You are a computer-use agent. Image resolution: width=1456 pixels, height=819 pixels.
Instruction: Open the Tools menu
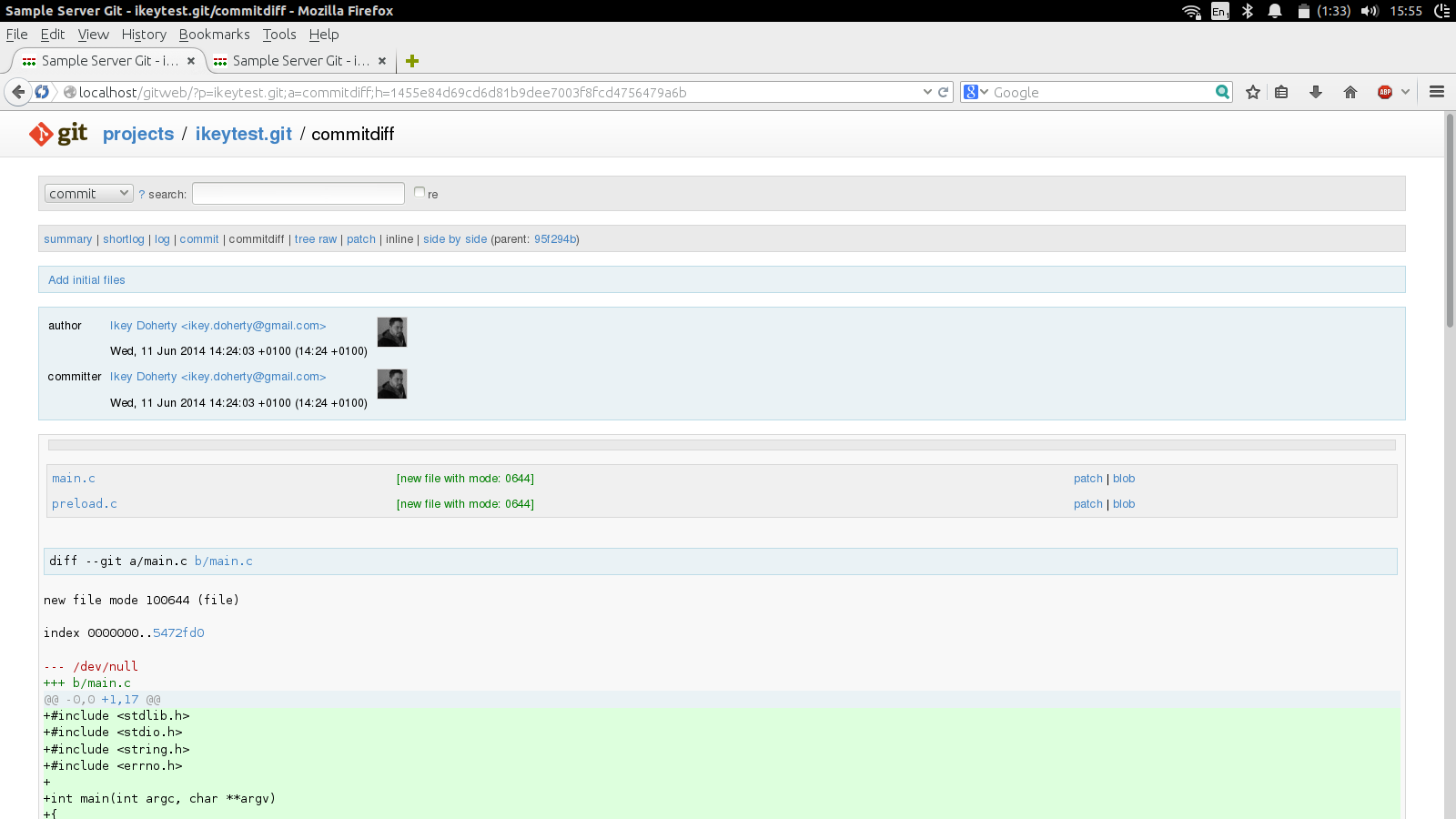(x=279, y=35)
